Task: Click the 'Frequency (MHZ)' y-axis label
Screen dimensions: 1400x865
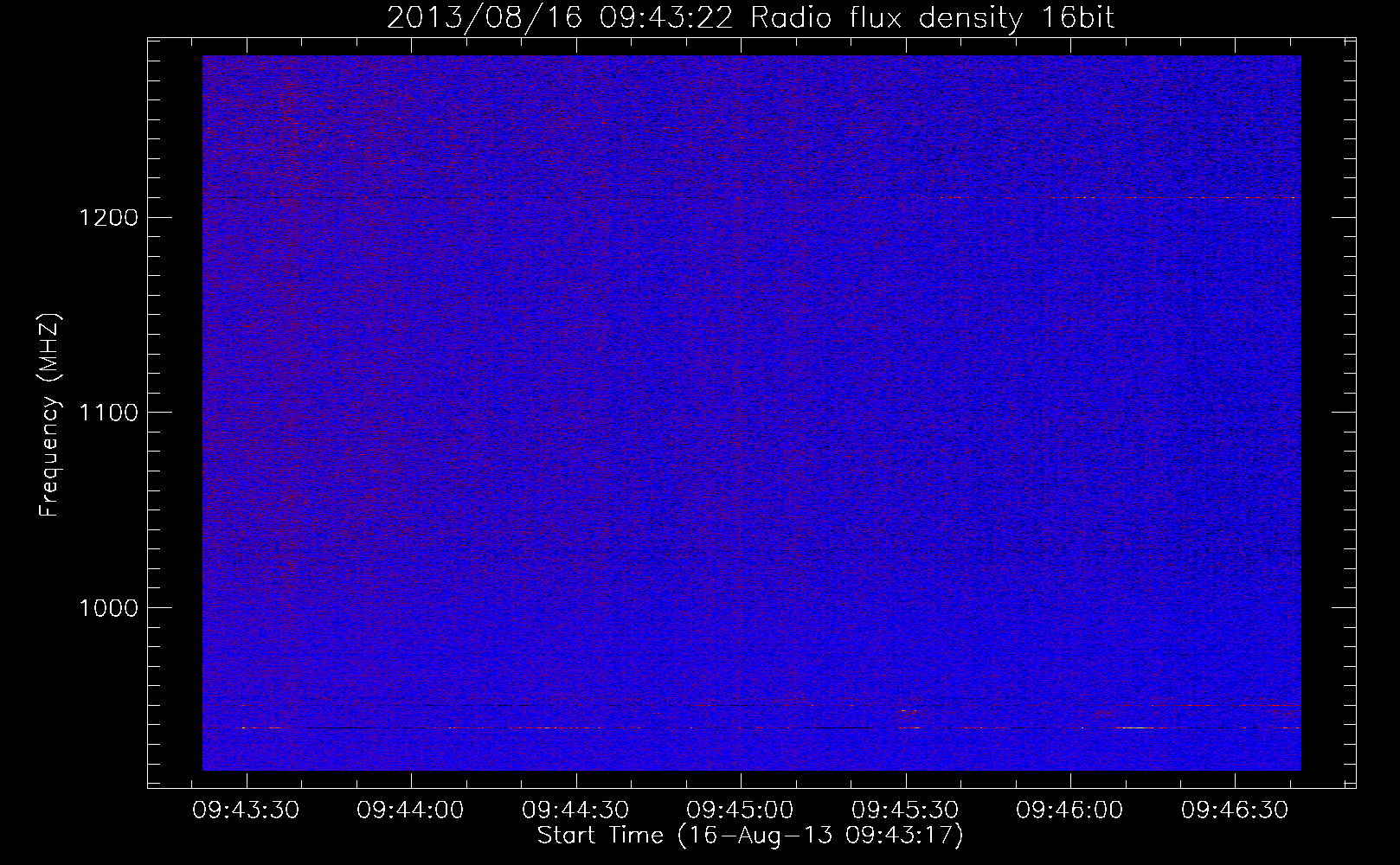Action: (50, 415)
